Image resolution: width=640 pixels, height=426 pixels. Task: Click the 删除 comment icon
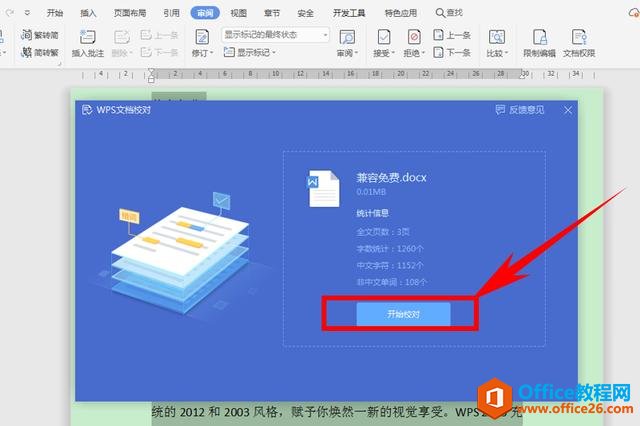122,37
